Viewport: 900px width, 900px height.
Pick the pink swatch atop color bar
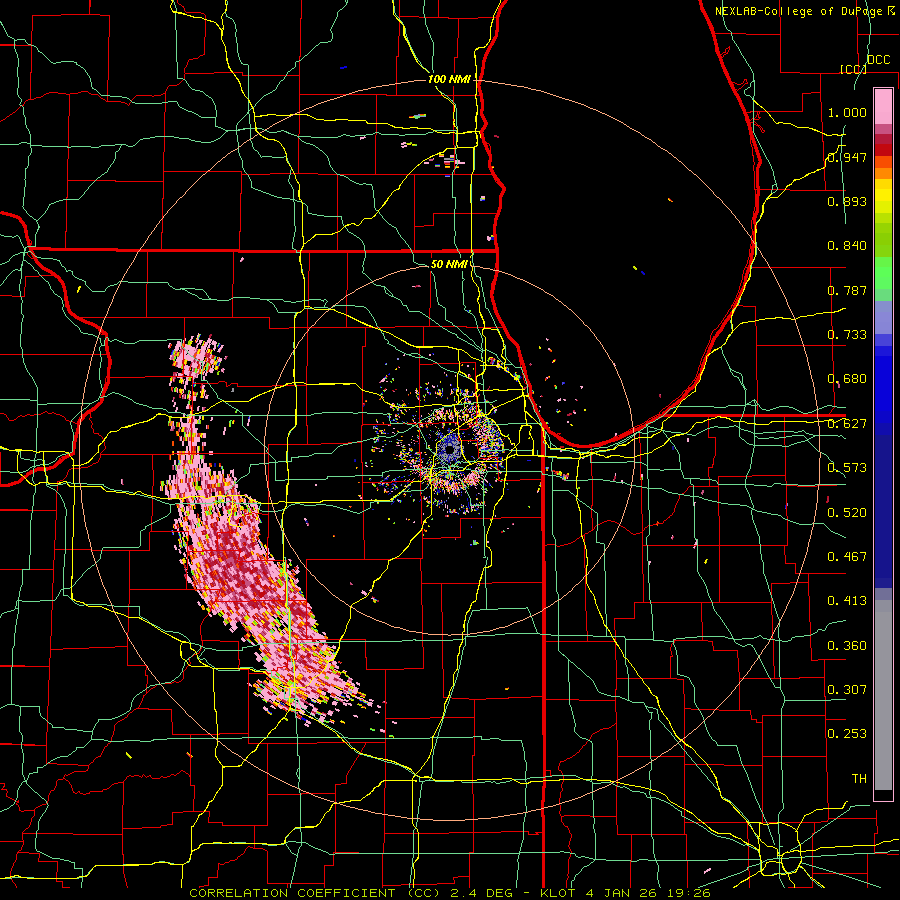tap(883, 106)
